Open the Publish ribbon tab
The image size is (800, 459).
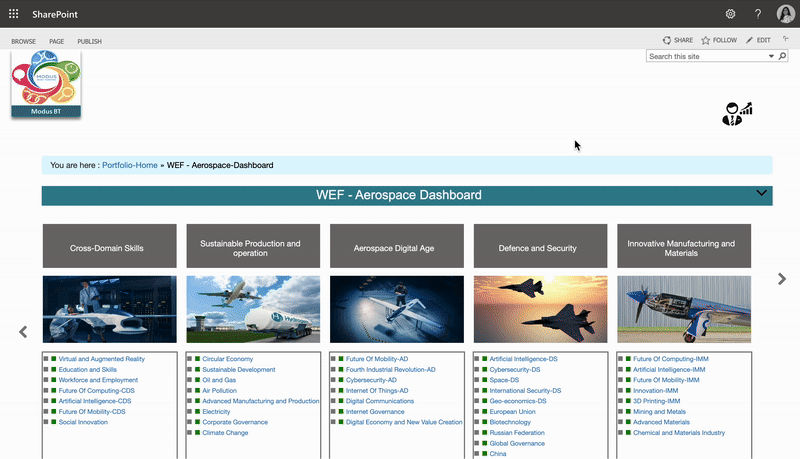tap(89, 41)
